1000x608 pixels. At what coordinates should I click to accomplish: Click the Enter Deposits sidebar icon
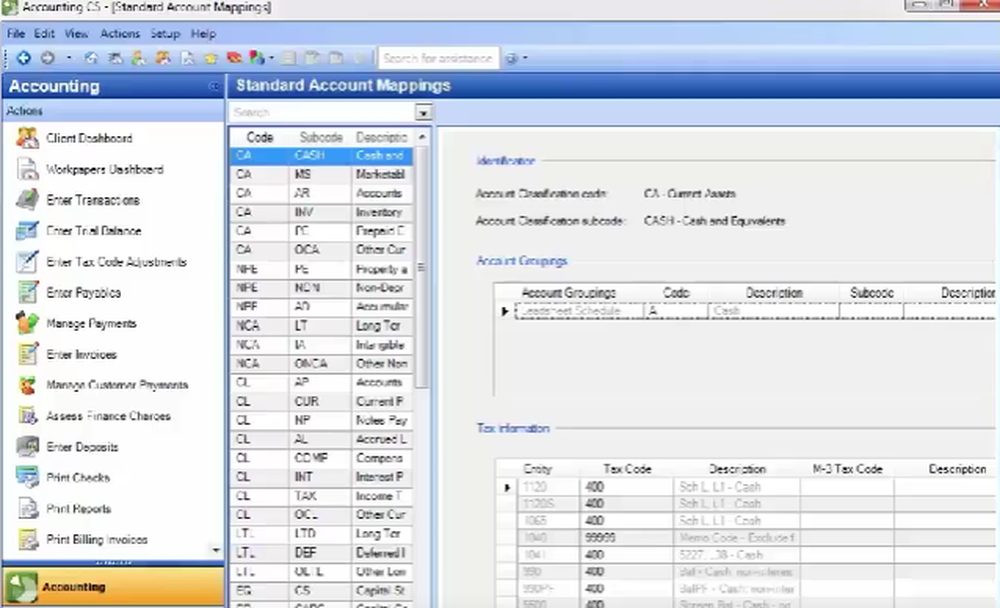click(x=27, y=447)
